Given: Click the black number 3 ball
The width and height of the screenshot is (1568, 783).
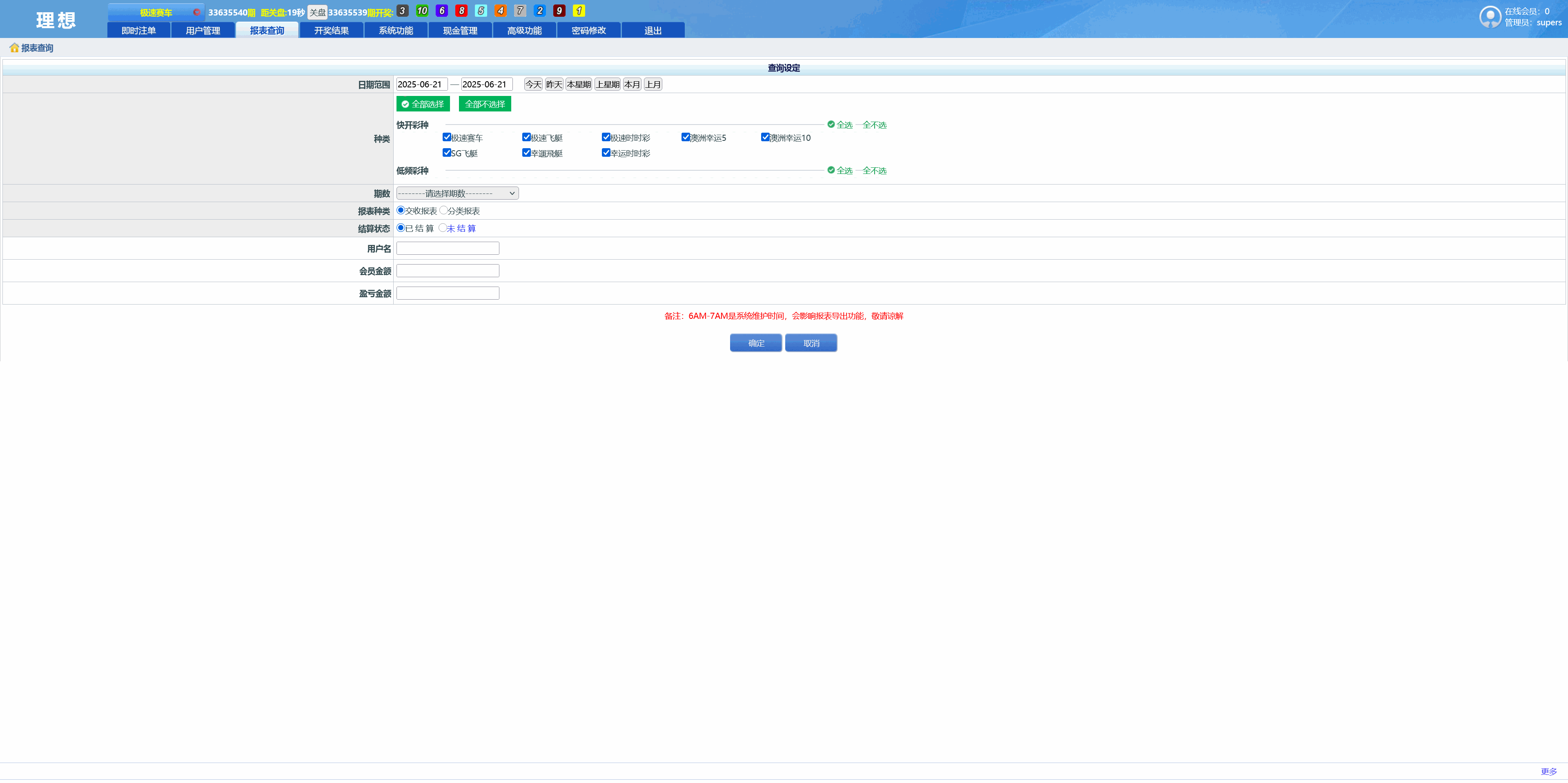Looking at the screenshot, I should 402,11.
